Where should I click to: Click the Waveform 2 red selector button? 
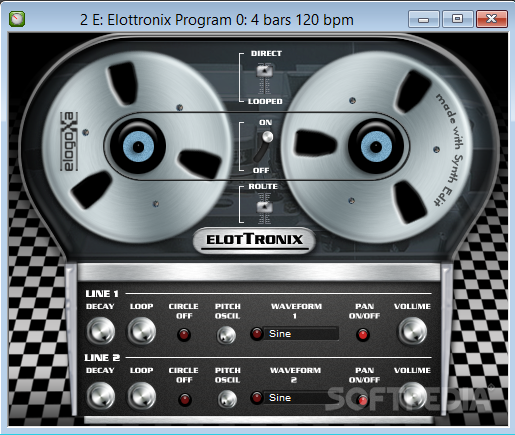point(257,397)
